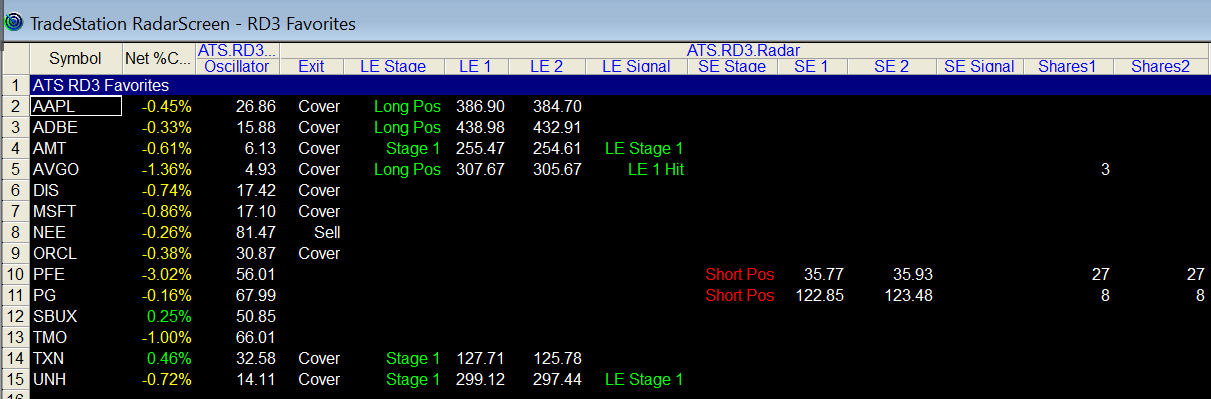This screenshot has height=399, width=1211.
Task: Select the NEE symbol cell
Action: click(76, 232)
